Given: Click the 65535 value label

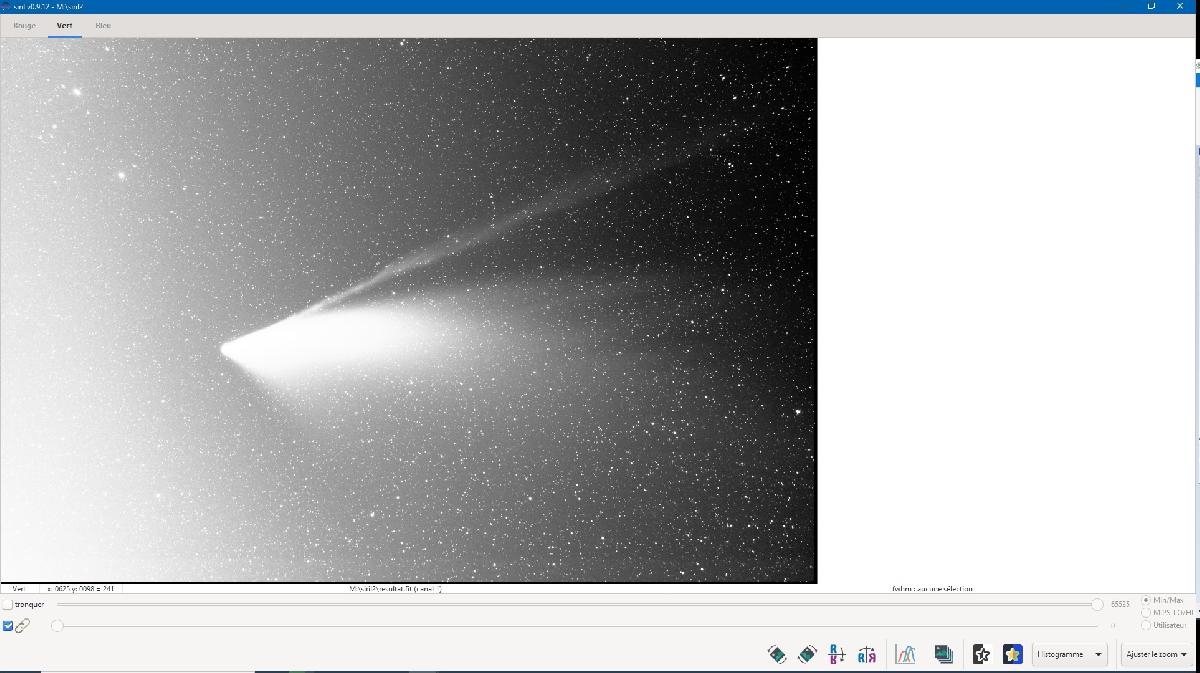Looking at the screenshot, I should [1120, 605].
